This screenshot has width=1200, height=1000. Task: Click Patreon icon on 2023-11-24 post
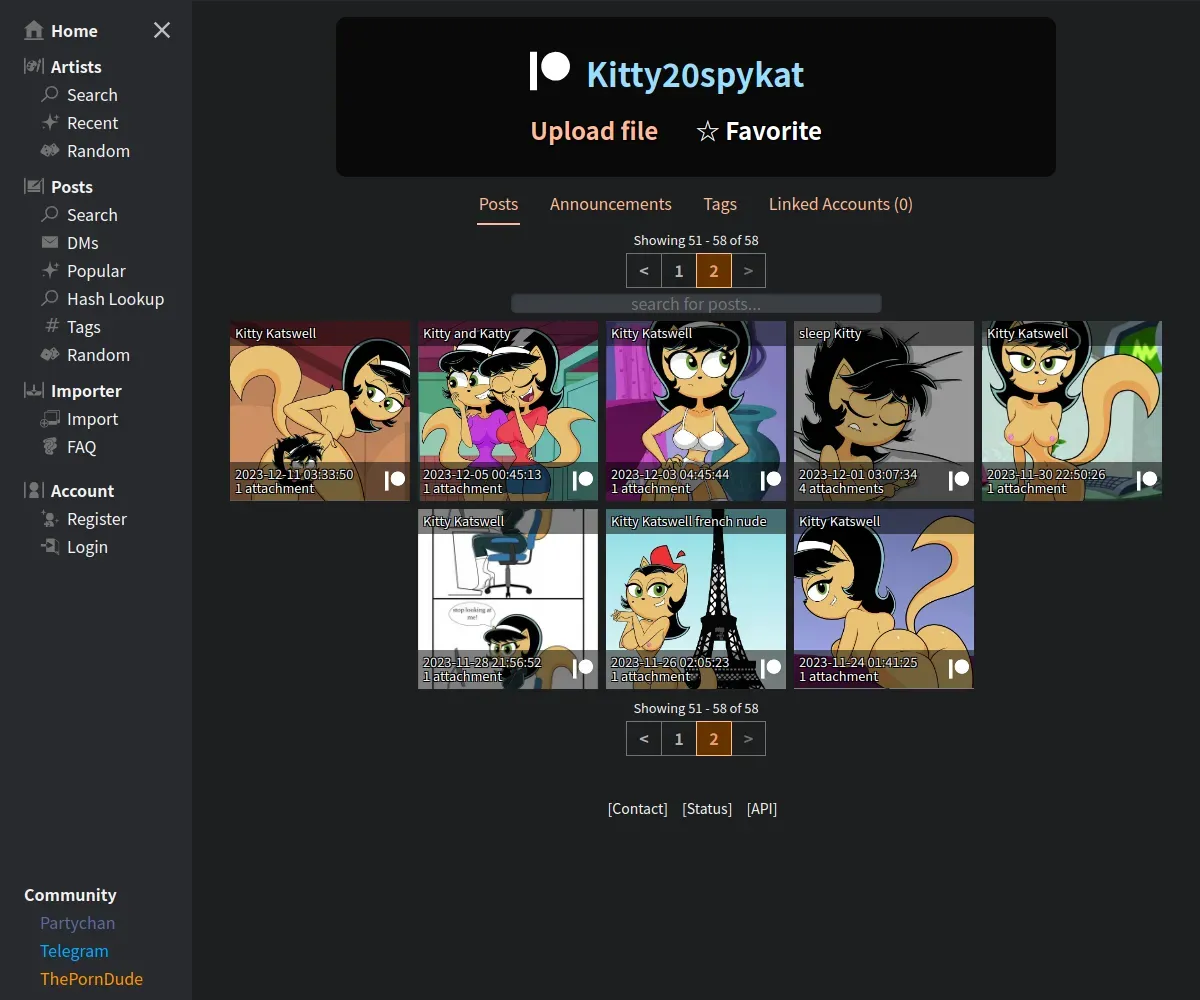(x=959, y=667)
